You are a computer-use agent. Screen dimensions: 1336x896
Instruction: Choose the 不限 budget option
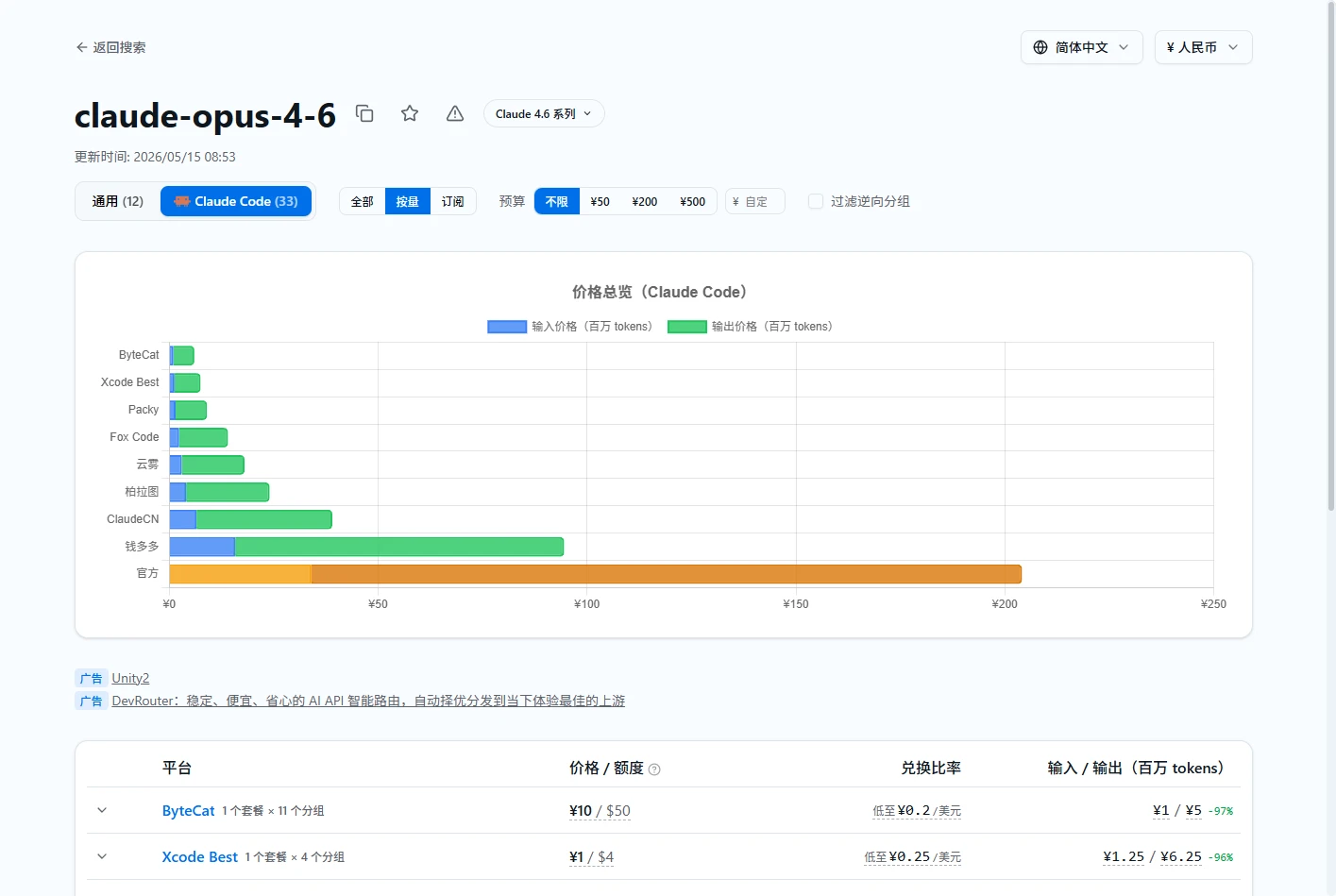(x=557, y=201)
